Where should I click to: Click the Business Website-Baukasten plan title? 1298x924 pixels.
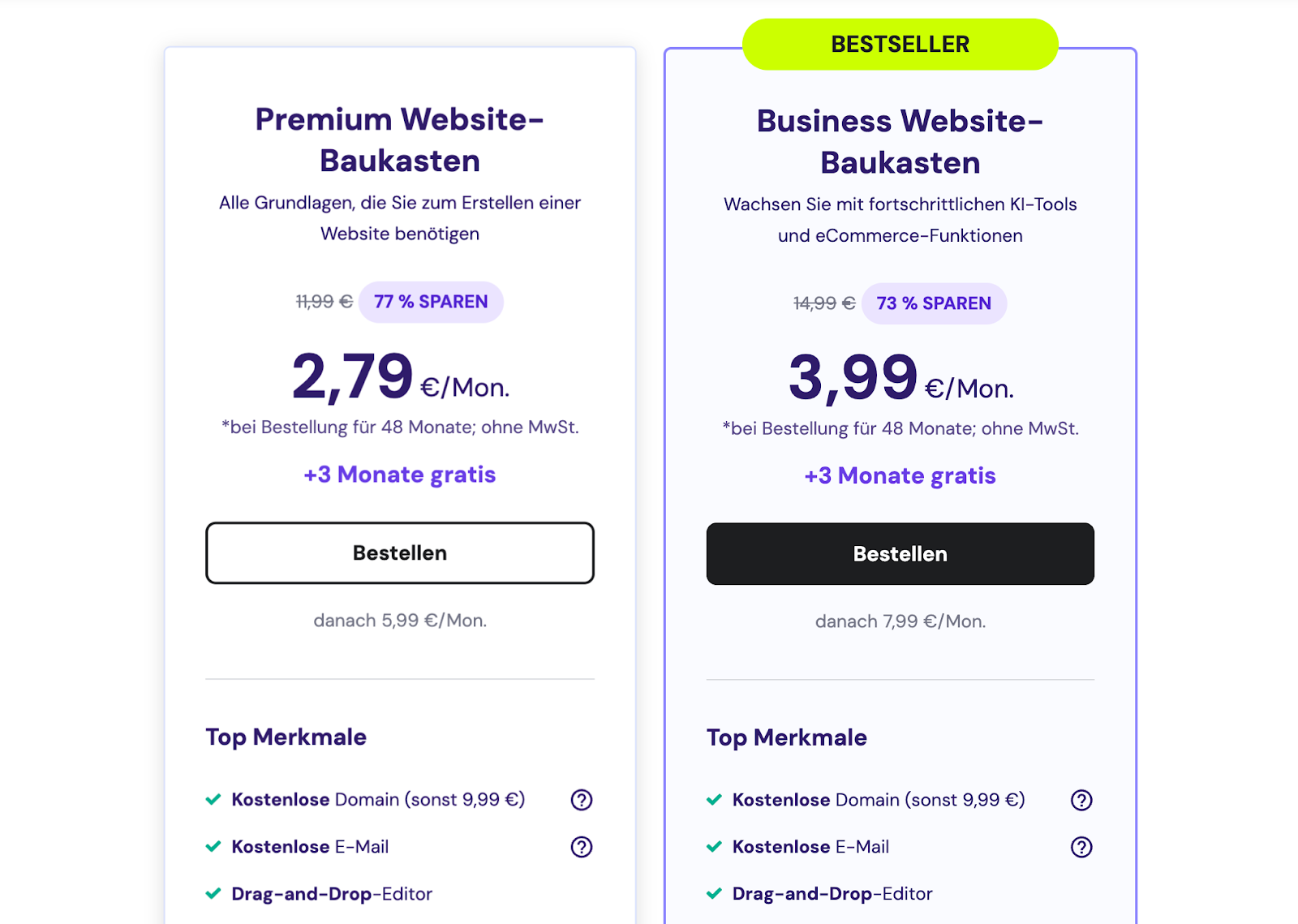pyautogui.click(x=900, y=141)
